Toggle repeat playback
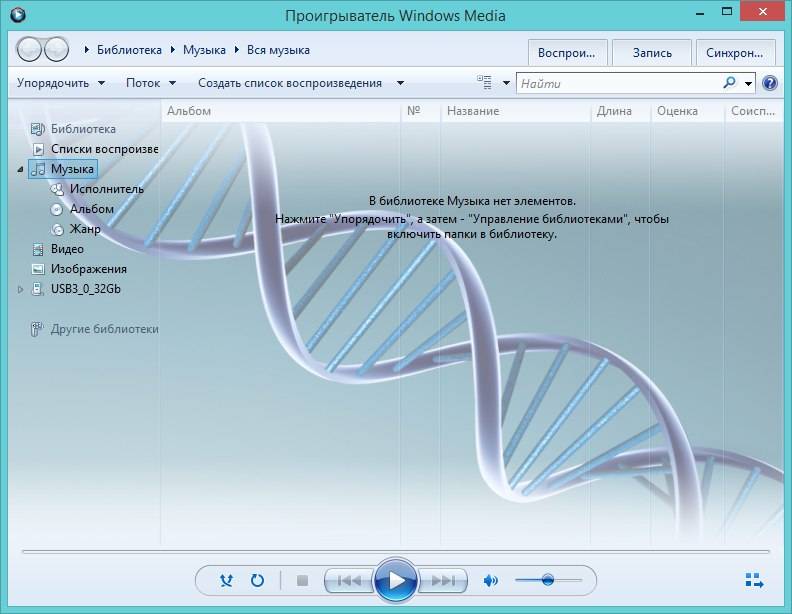The width and height of the screenshot is (792, 614). (257, 580)
